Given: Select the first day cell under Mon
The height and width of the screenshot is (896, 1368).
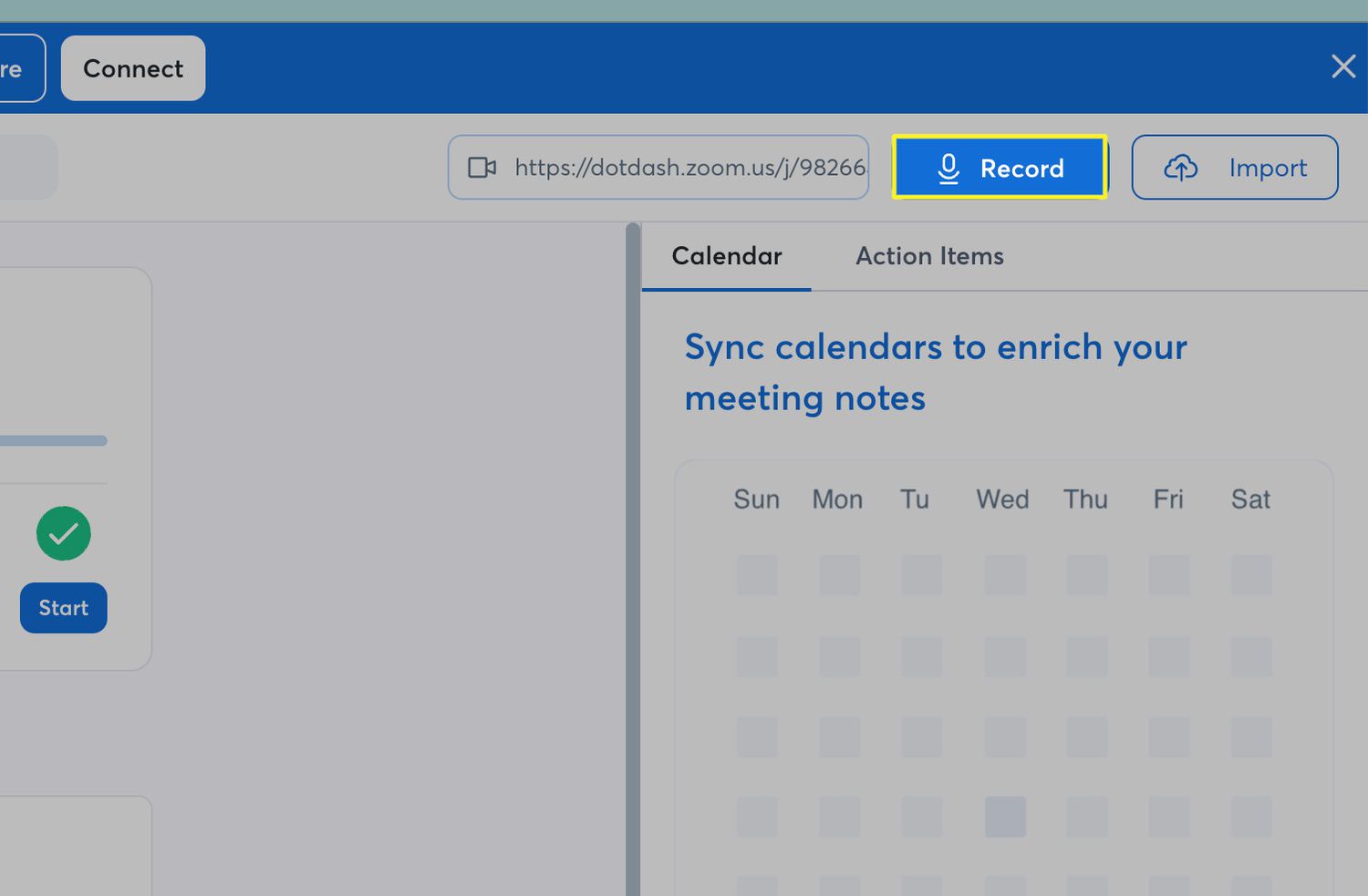Looking at the screenshot, I should [839, 576].
